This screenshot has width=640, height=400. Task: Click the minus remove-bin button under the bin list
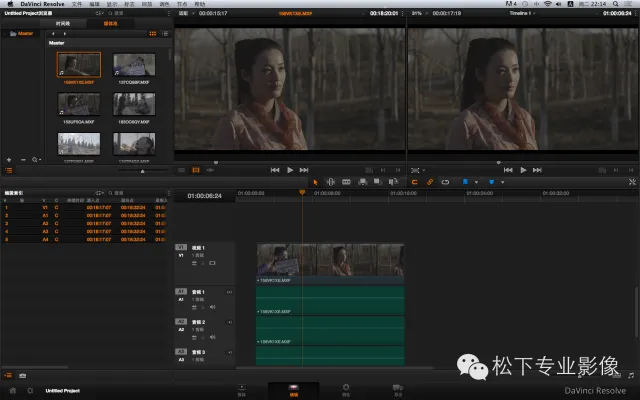(23, 160)
